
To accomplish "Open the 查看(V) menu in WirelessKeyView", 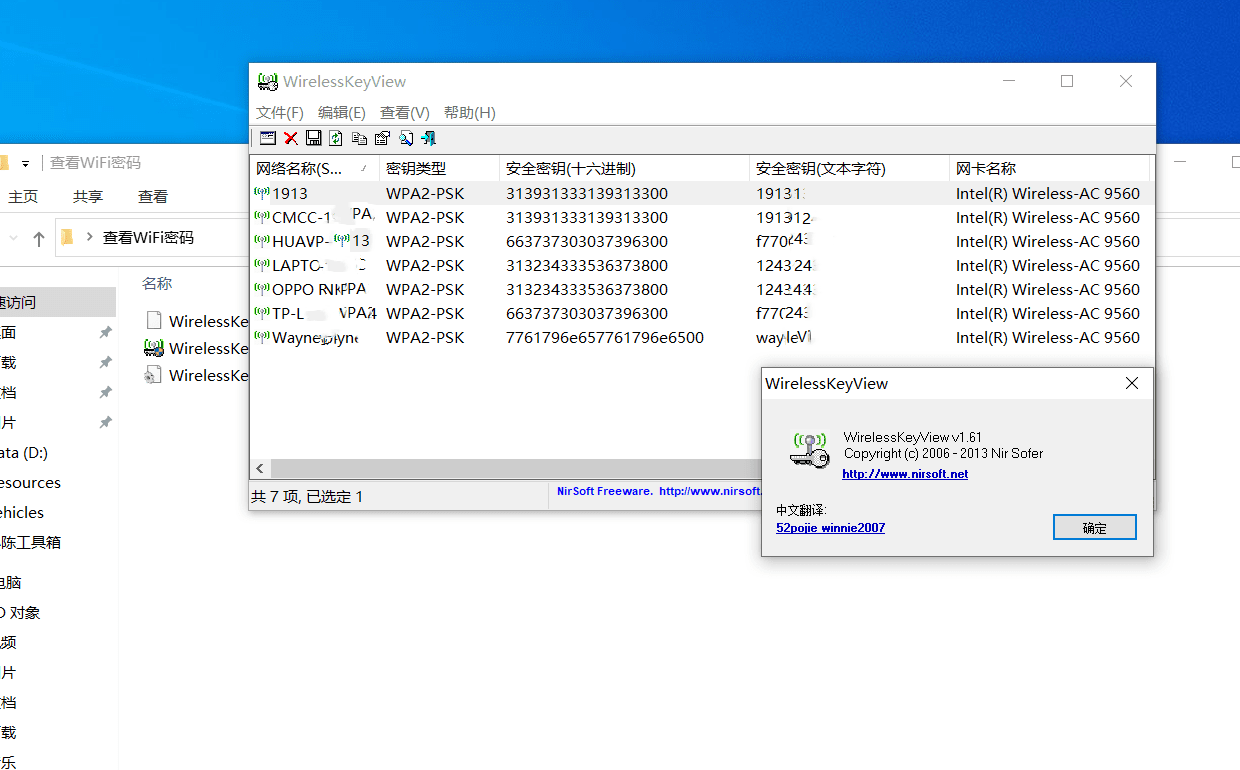I will 405,113.
